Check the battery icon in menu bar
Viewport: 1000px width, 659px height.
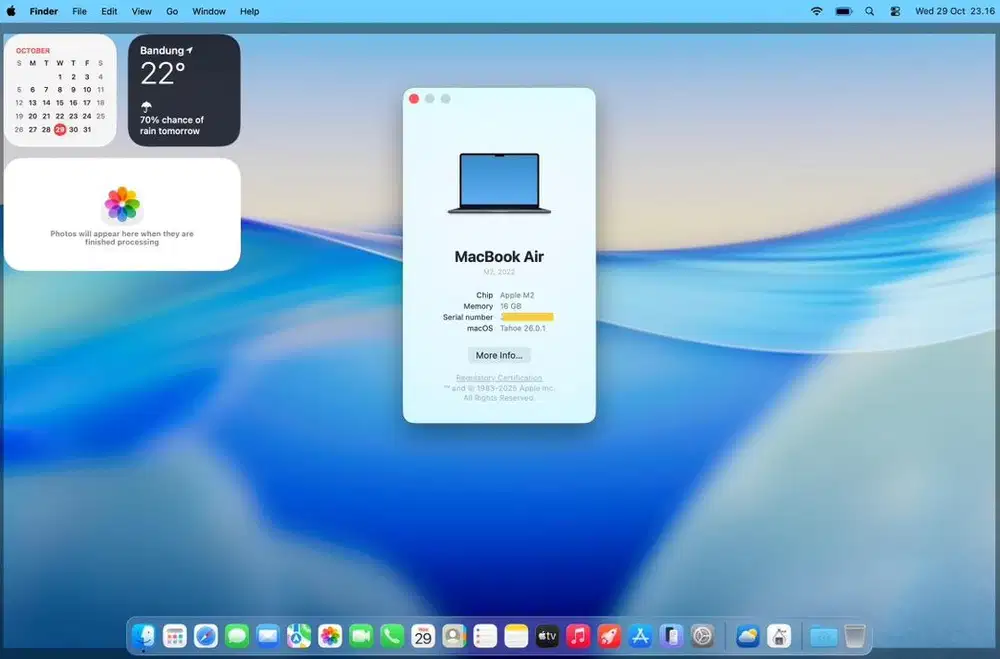coord(842,11)
